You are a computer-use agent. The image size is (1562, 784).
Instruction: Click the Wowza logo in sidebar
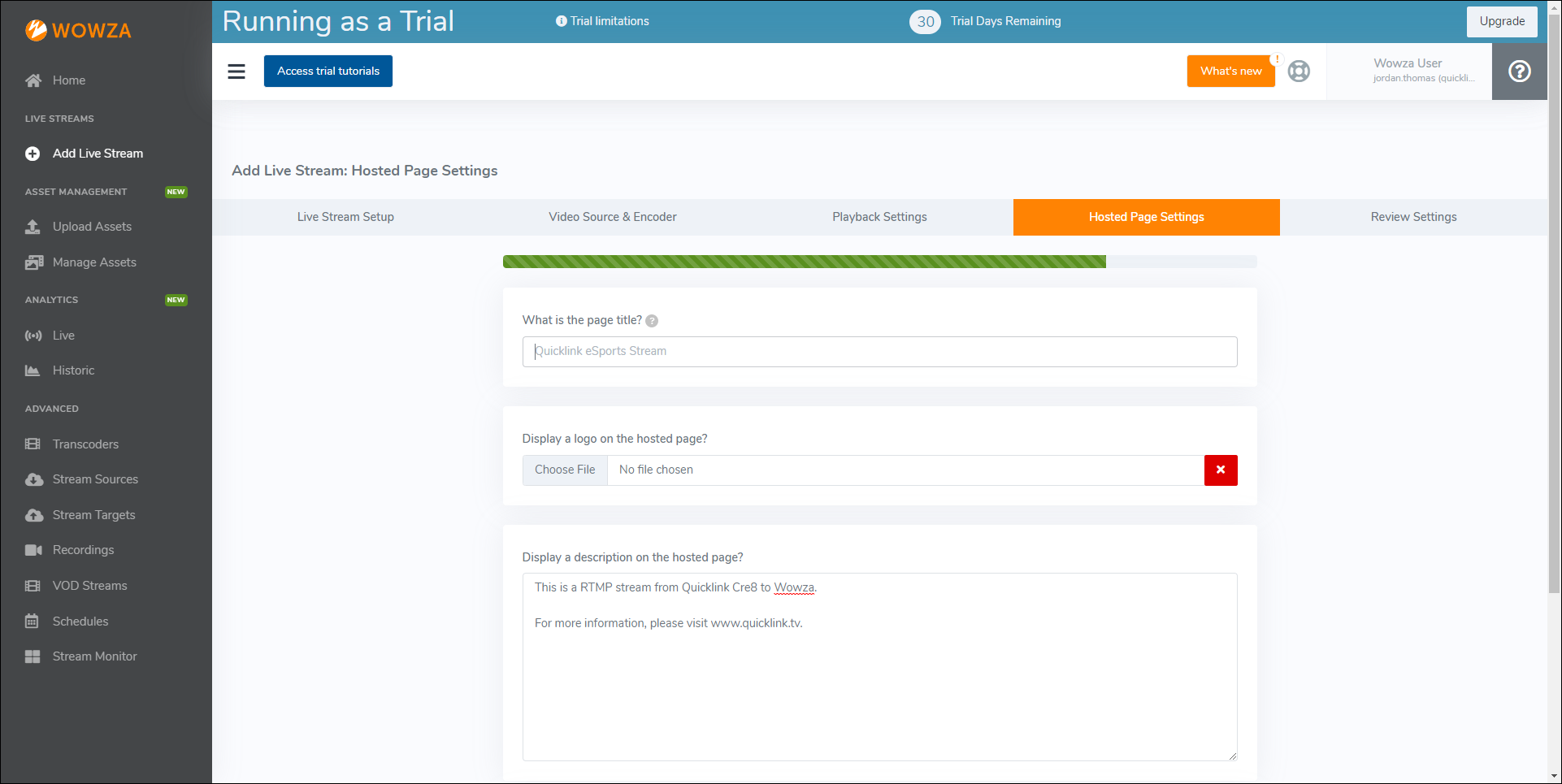point(78,30)
